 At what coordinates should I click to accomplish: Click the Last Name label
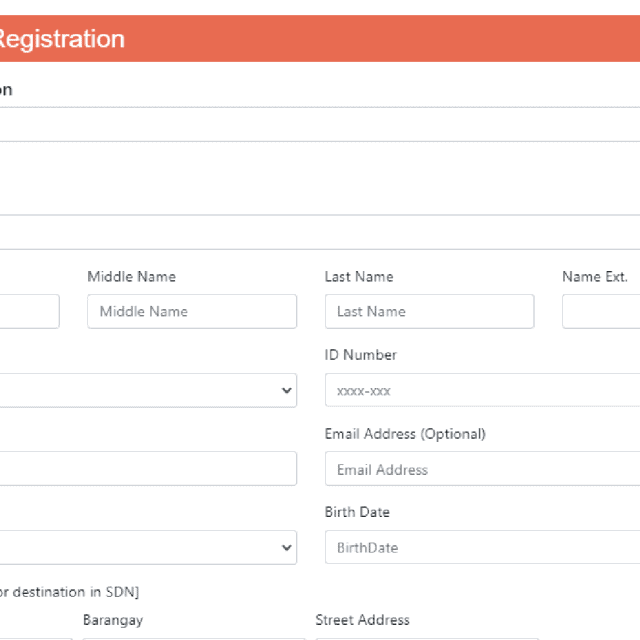click(359, 276)
